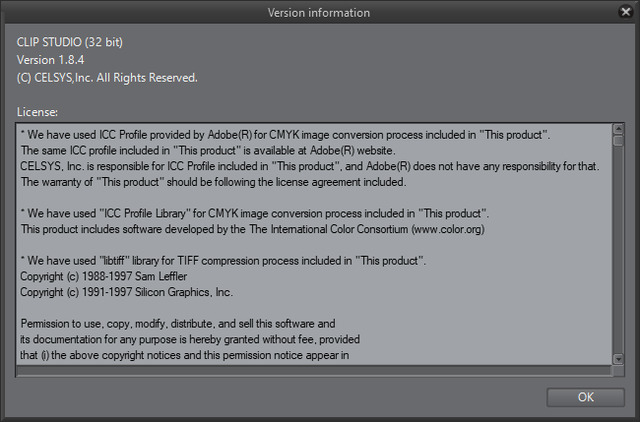Click the "CLIP STUDIO (32 bit)" text
This screenshot has height=422, width=640.
pyautogui.click(x=70, y=42)
